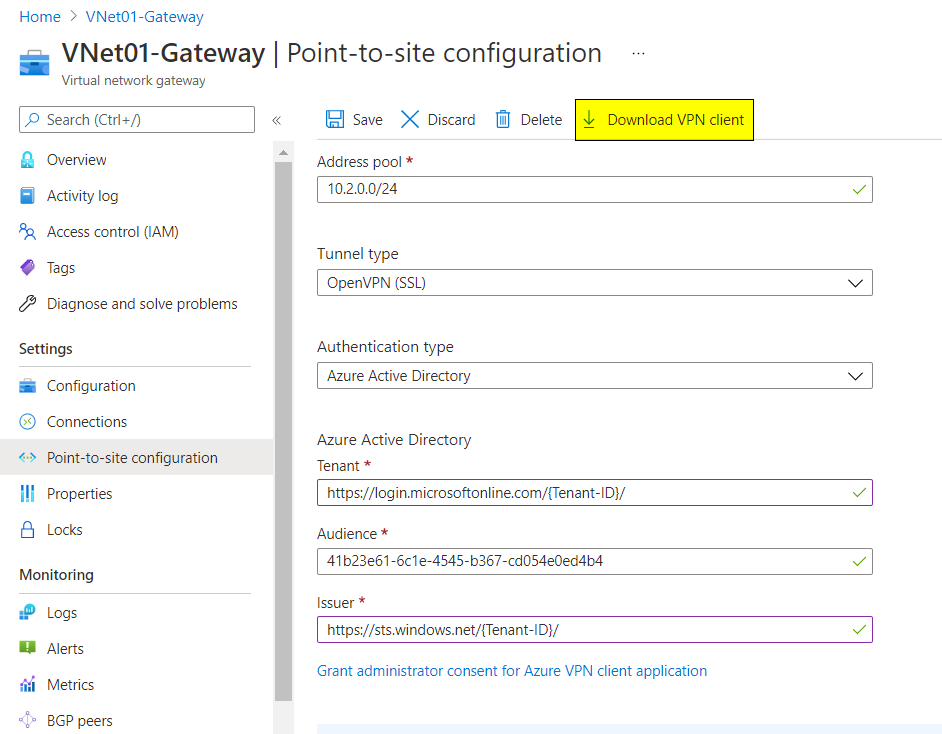
Task: Click the Activity log icon
Action: pos(28,196)
